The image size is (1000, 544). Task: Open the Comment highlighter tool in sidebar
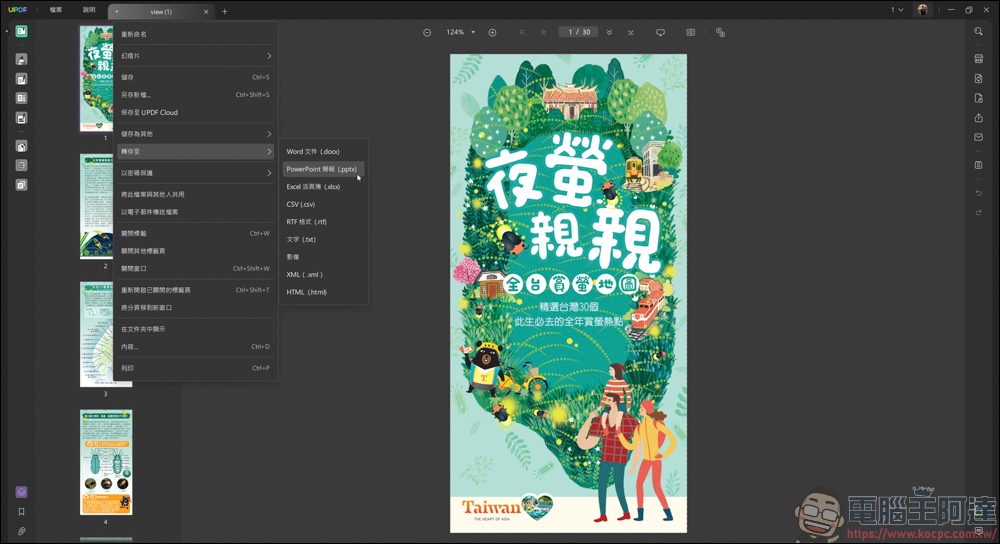pos(21,59)
